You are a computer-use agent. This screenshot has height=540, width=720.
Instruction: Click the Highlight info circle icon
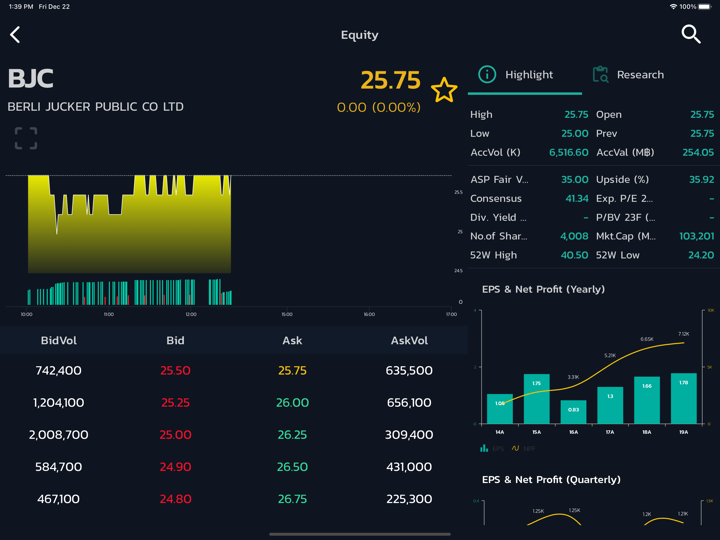(x=487, y=74)
